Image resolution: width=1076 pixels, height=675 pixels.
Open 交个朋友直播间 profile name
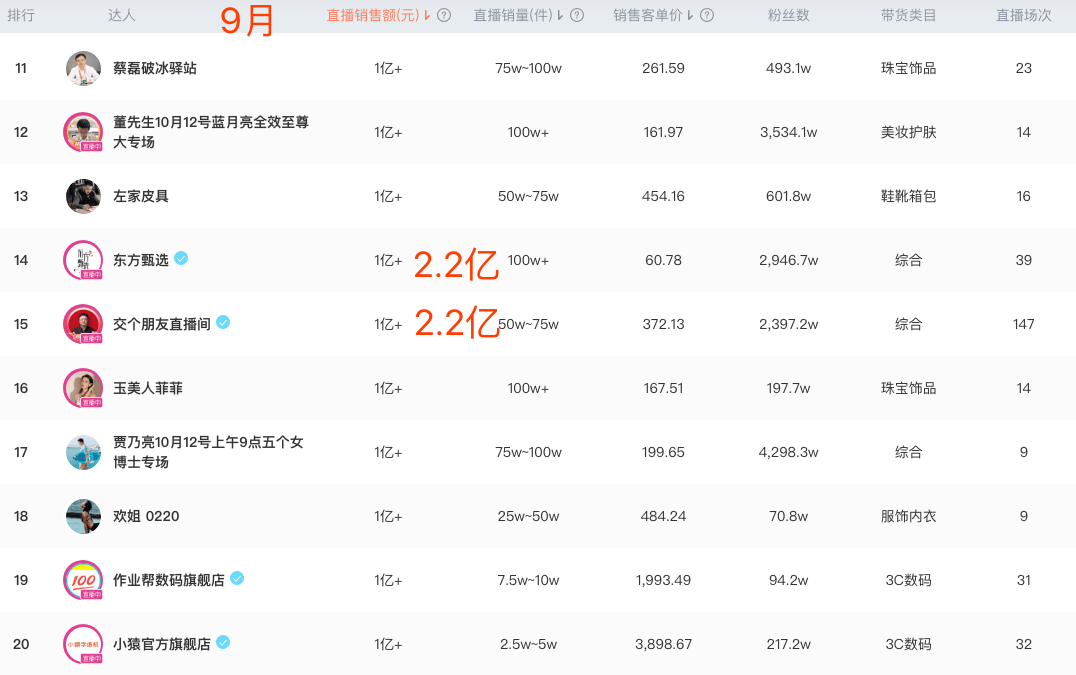(162, 324)
